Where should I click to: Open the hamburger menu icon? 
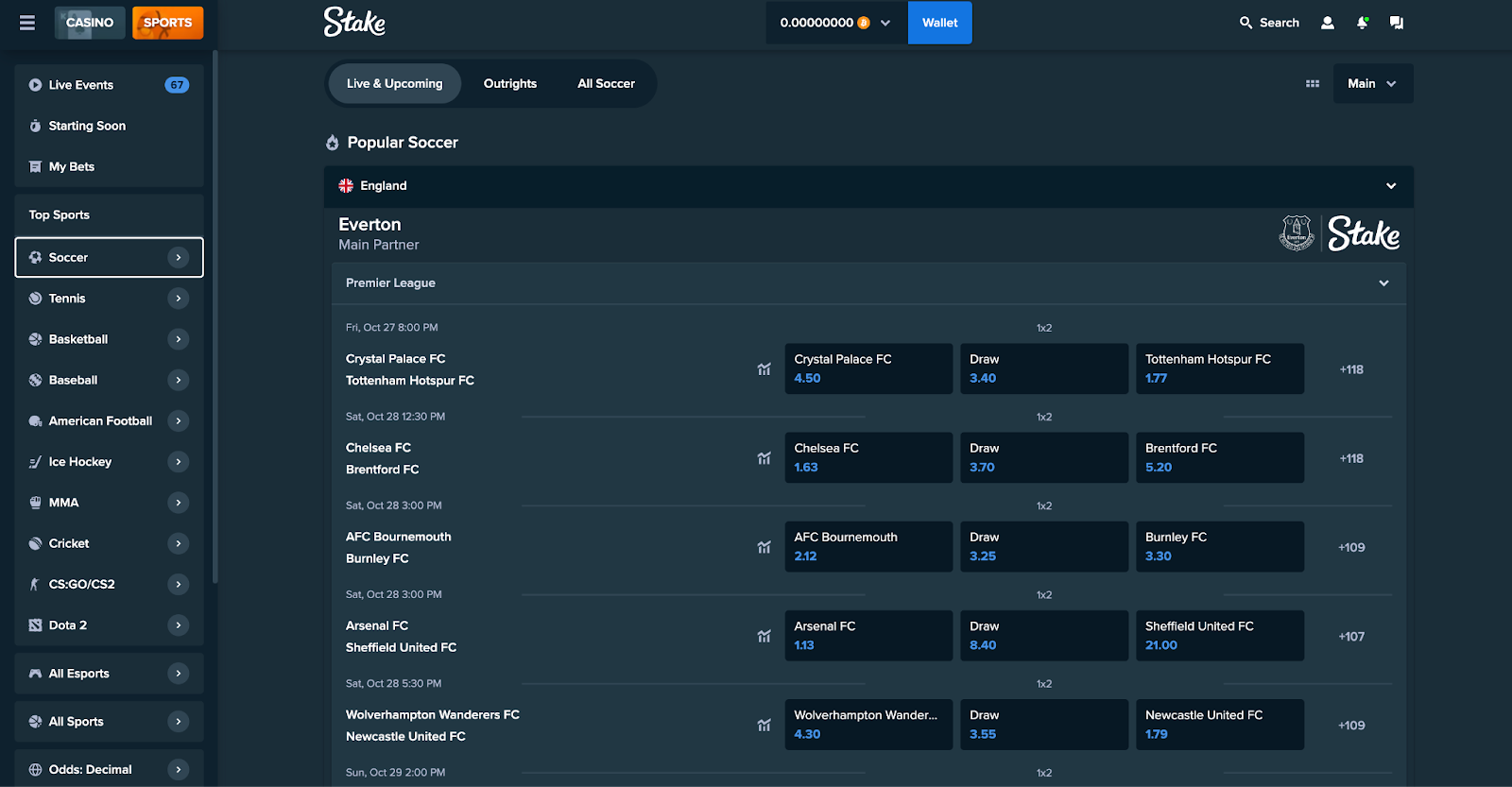[27, 23]
